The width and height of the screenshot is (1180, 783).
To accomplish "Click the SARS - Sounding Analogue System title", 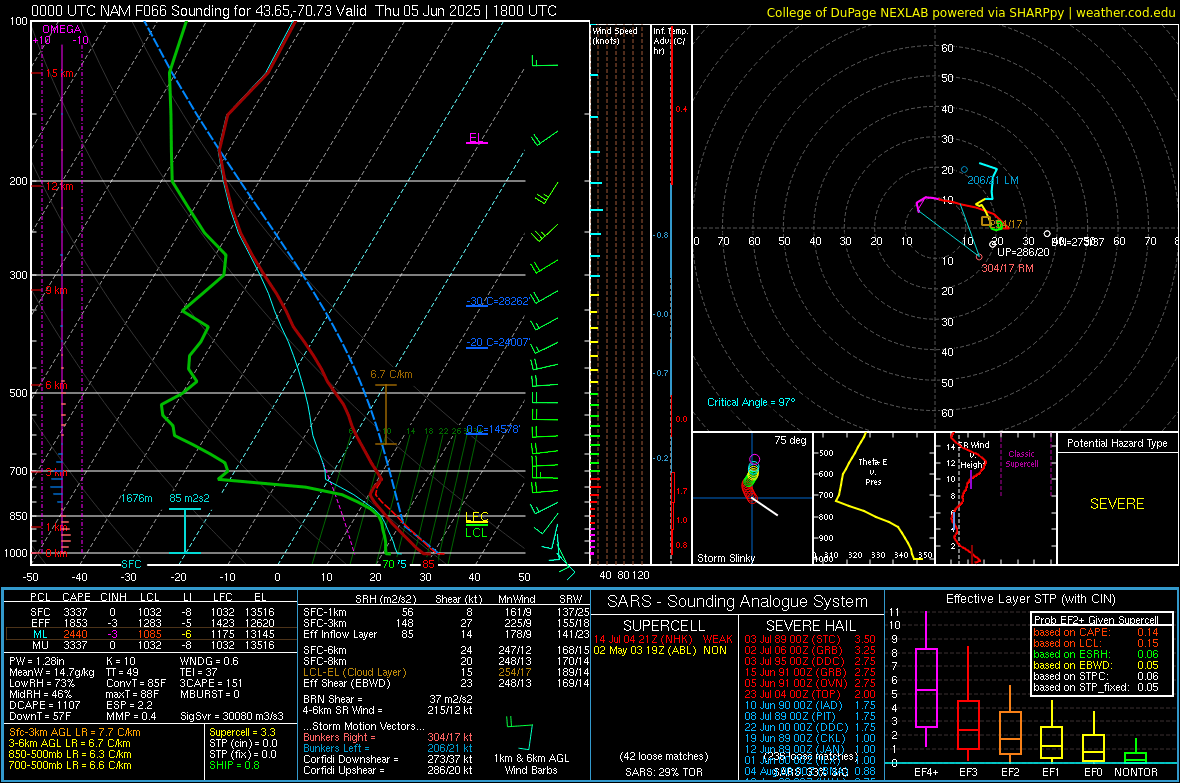I will pyautogui.click(x=738, y=602).
